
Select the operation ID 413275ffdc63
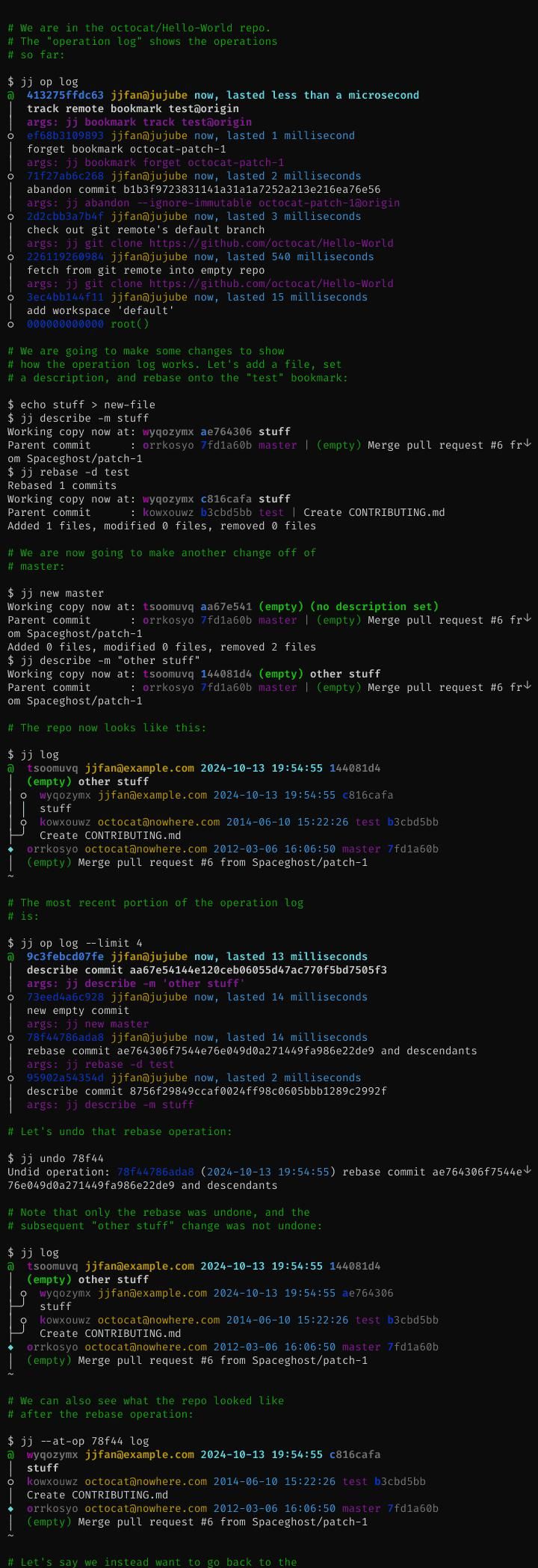(65, 95)
